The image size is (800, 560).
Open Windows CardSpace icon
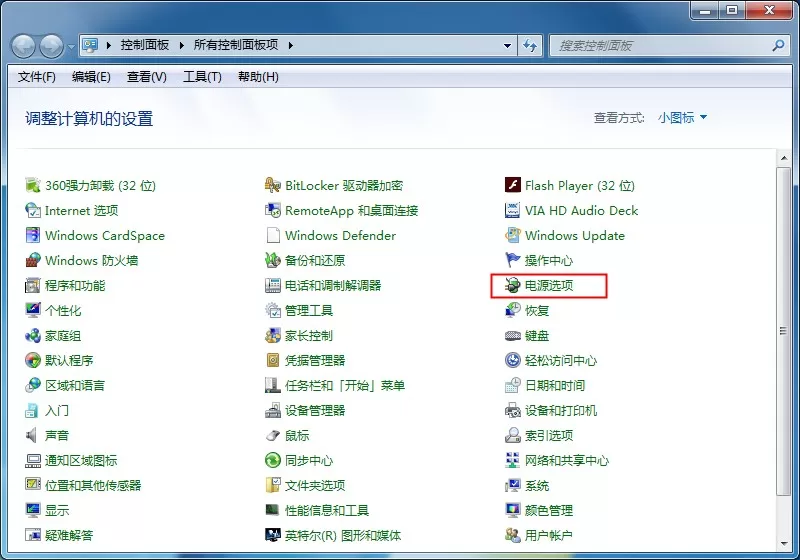tap(33, 235)
